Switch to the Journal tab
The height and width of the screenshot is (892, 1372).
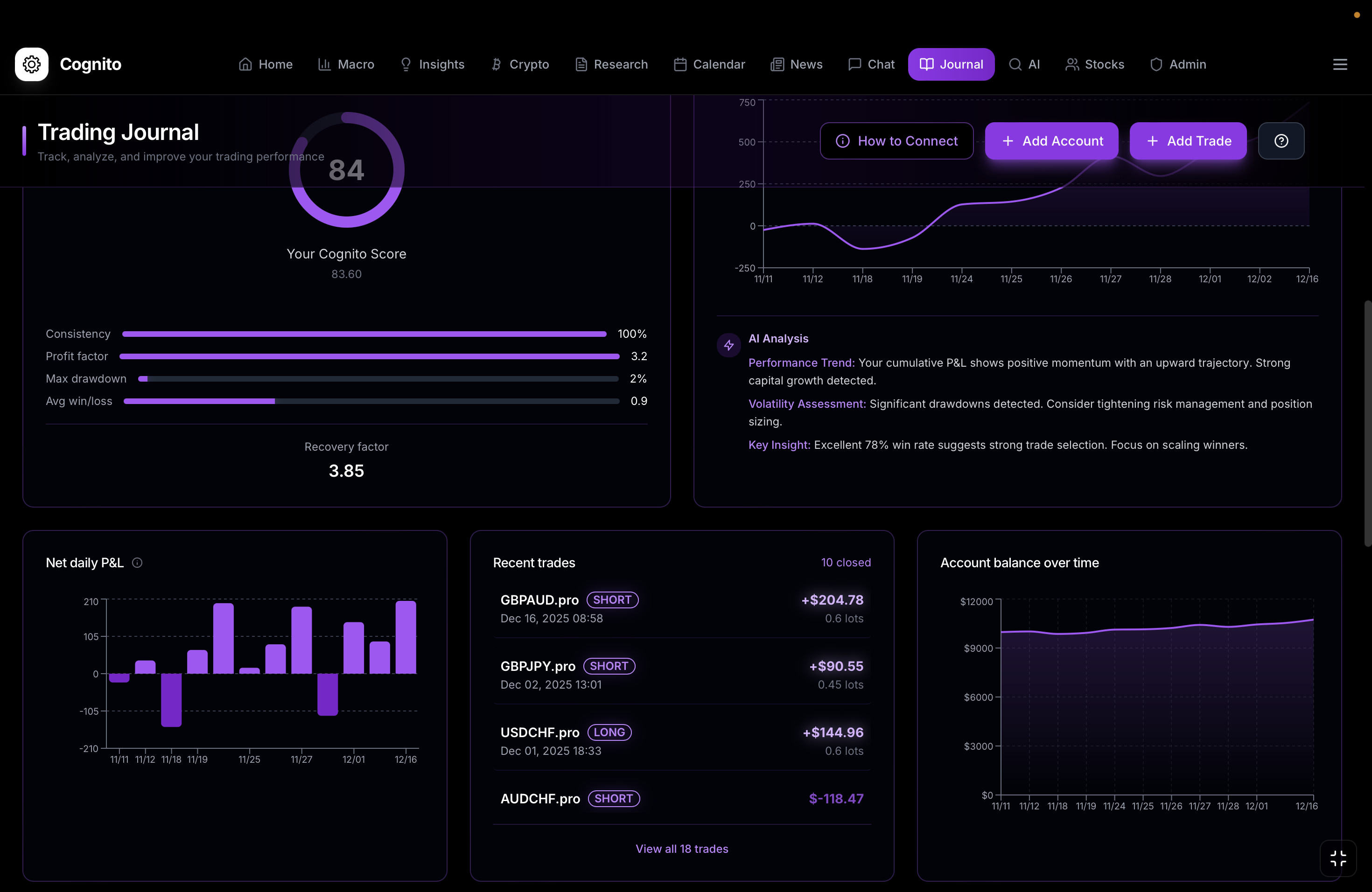click(x=951, y=64)
